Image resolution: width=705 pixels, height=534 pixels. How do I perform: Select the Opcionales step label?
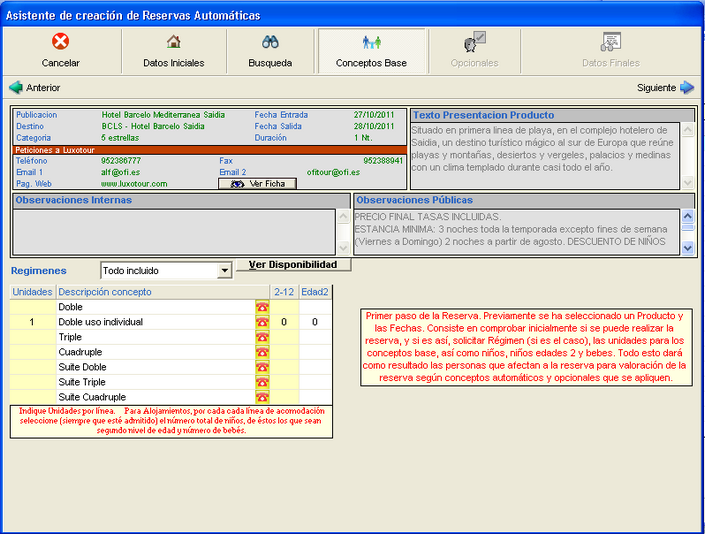pyautogui.click(x=475, y=63)
